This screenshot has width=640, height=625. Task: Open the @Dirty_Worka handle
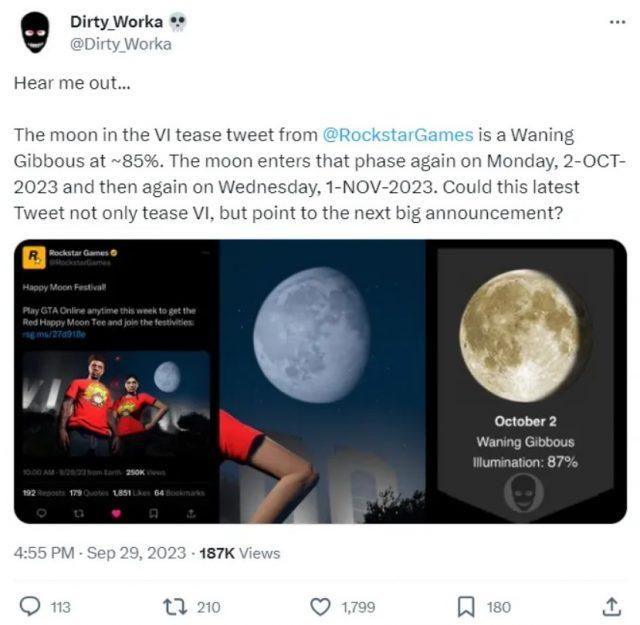coord(121,44)
